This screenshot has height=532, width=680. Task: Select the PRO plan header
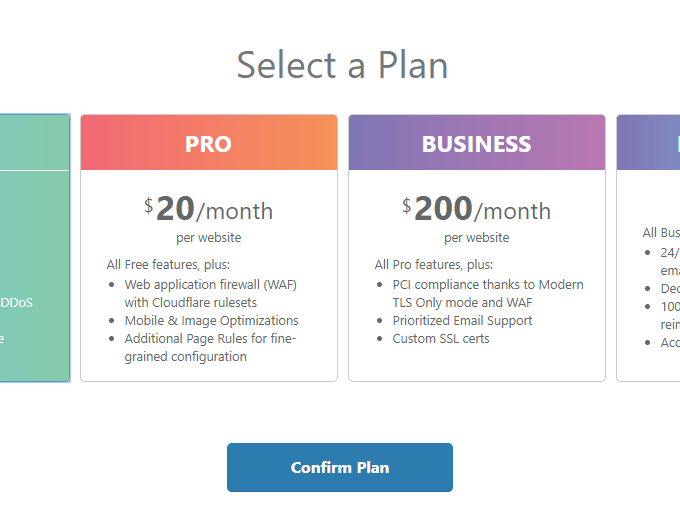pyautogui.click(x=208, y=143)
